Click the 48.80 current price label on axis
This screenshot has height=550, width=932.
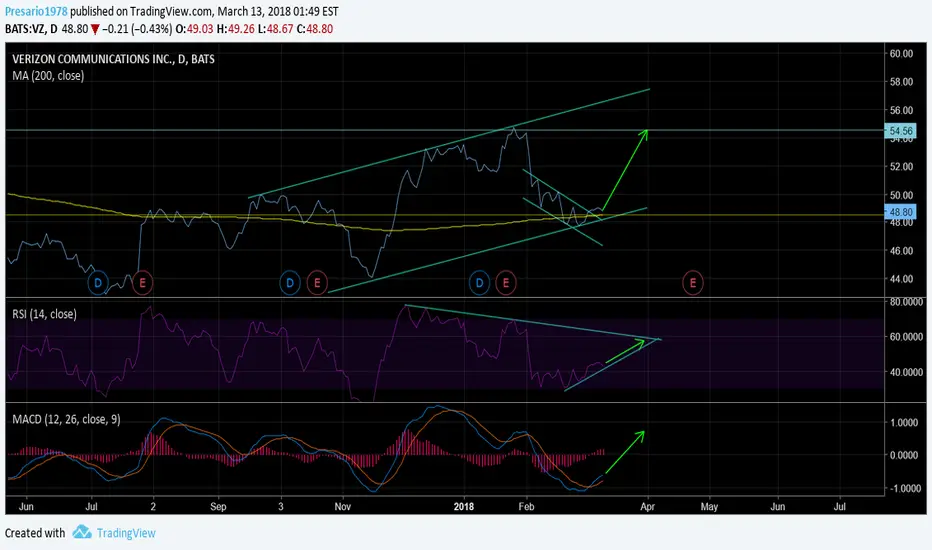(x=900, y=212)
